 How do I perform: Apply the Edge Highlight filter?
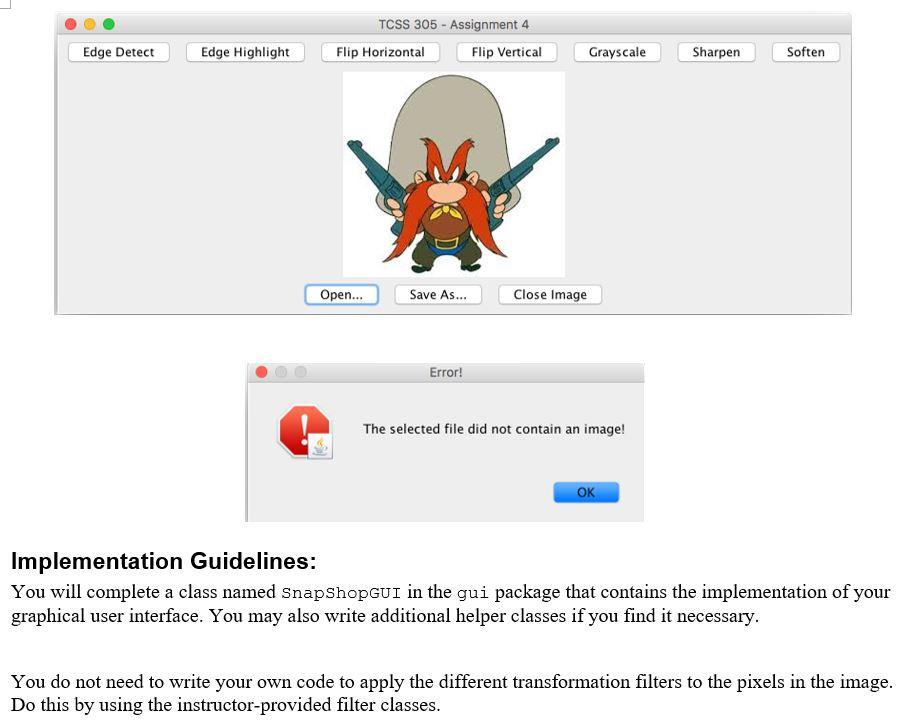coord(245,52)
